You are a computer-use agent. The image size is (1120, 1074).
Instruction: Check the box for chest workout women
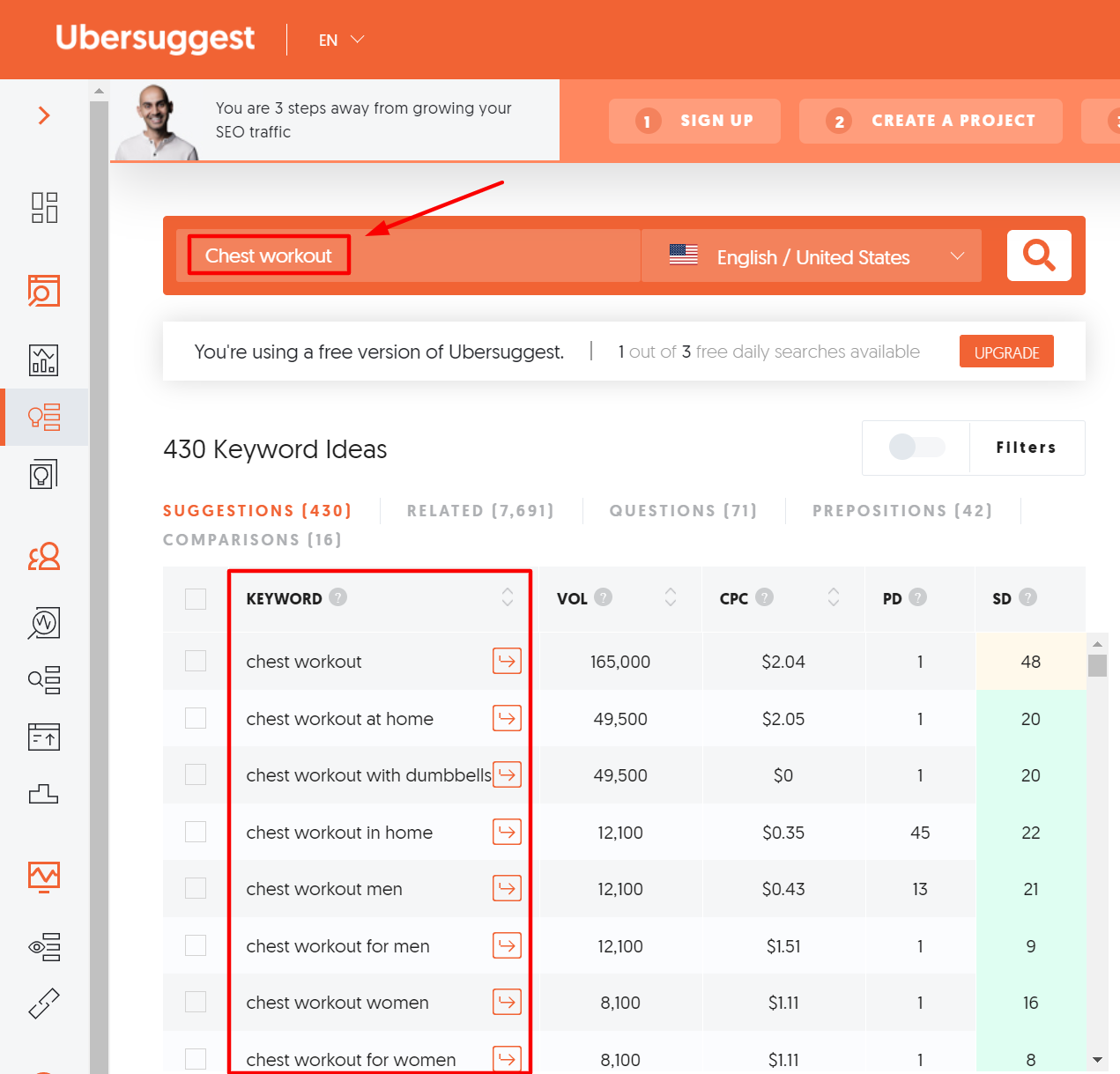(196, 1002)
